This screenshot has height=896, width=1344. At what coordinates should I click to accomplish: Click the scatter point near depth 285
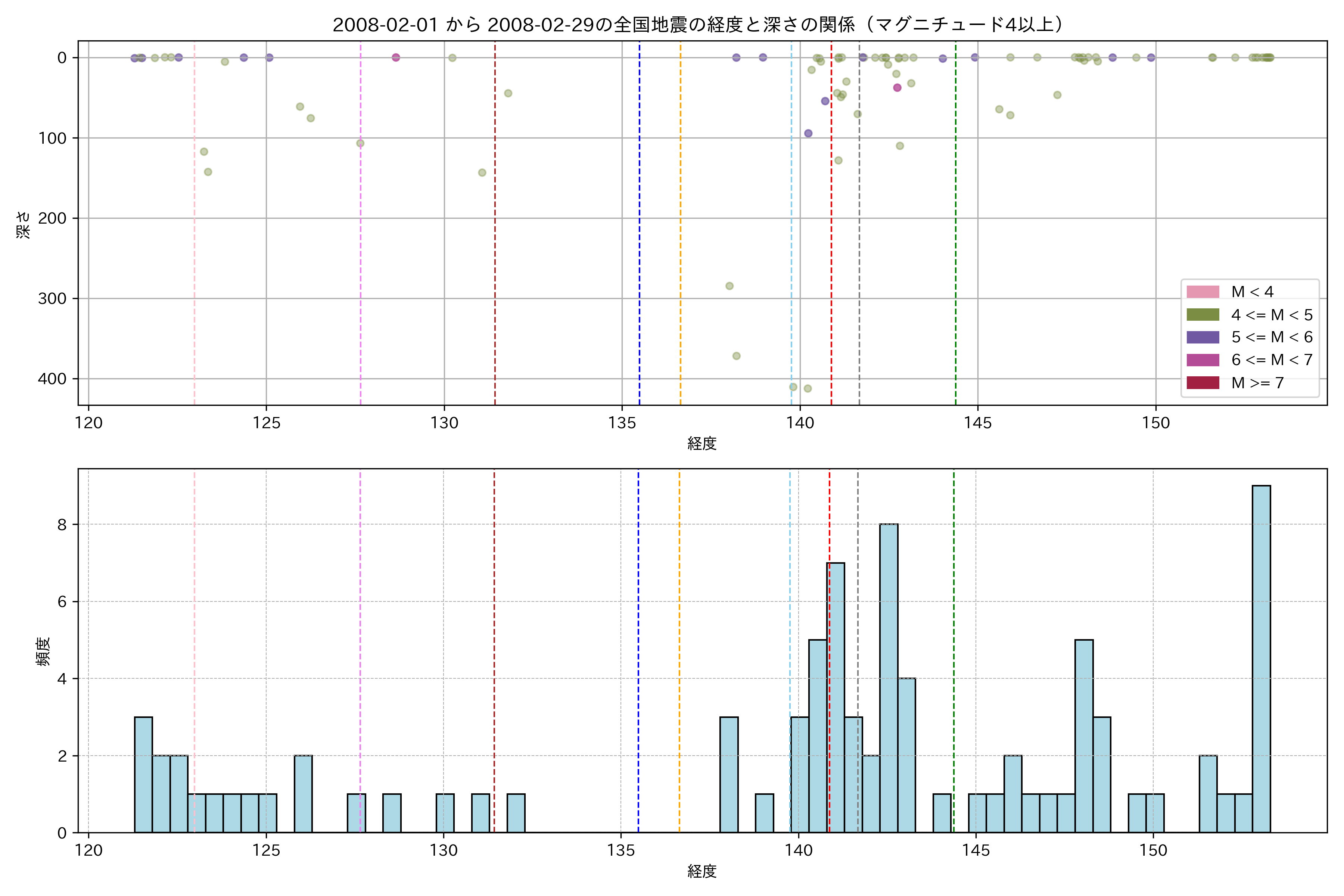pyautogui.click(x=729, y=286)
